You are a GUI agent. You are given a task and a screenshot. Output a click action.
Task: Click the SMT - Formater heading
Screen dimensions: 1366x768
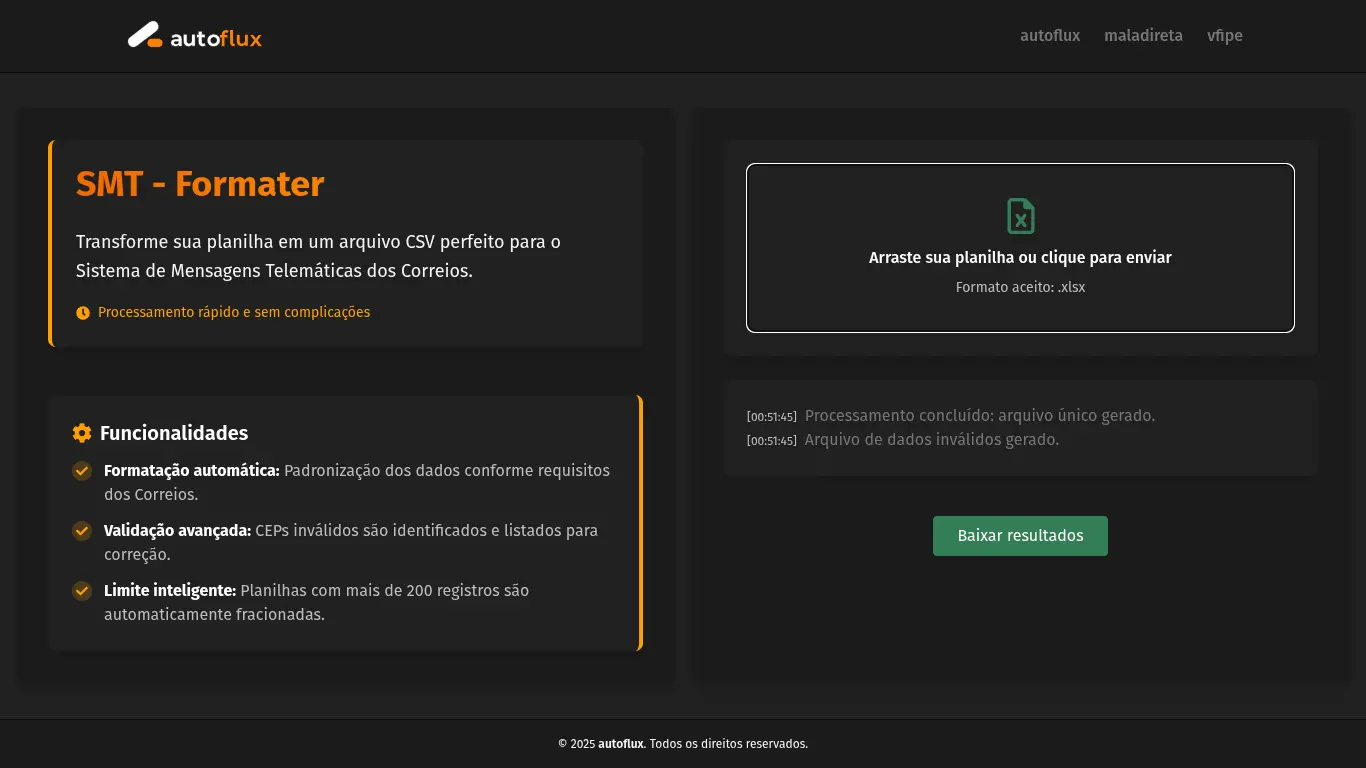200,184
